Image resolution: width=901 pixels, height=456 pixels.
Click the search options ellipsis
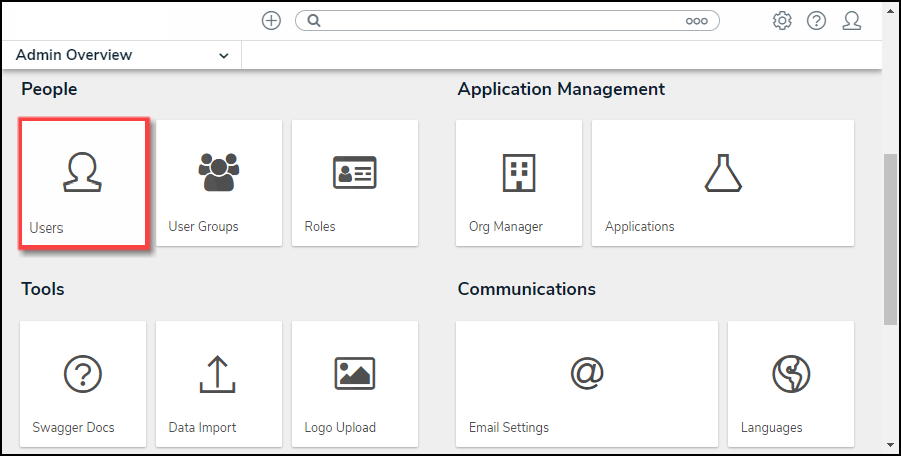696,21
